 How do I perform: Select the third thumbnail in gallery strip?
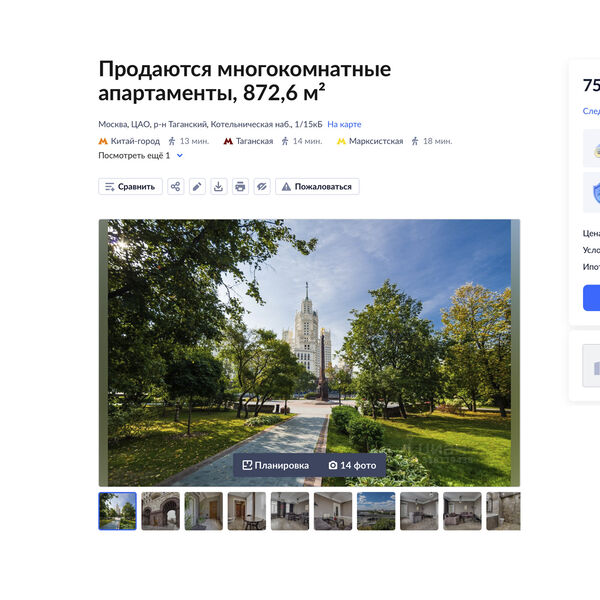point(203,510)
